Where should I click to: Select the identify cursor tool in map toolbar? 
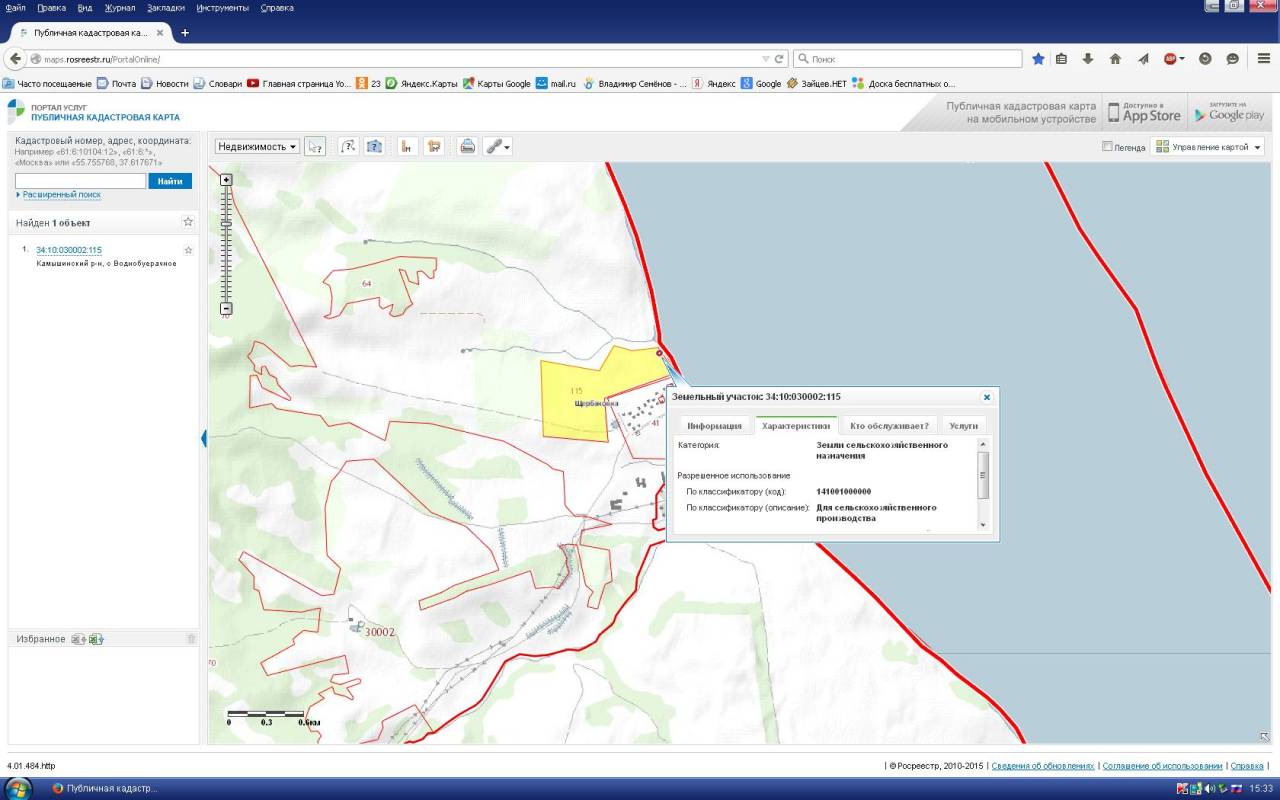click(315, 146)
